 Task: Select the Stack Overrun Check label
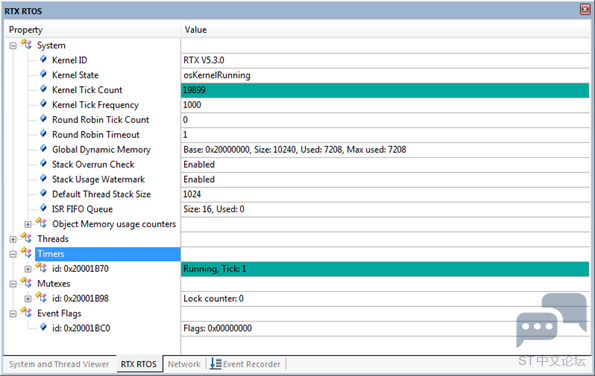click(x=93, y=164)
